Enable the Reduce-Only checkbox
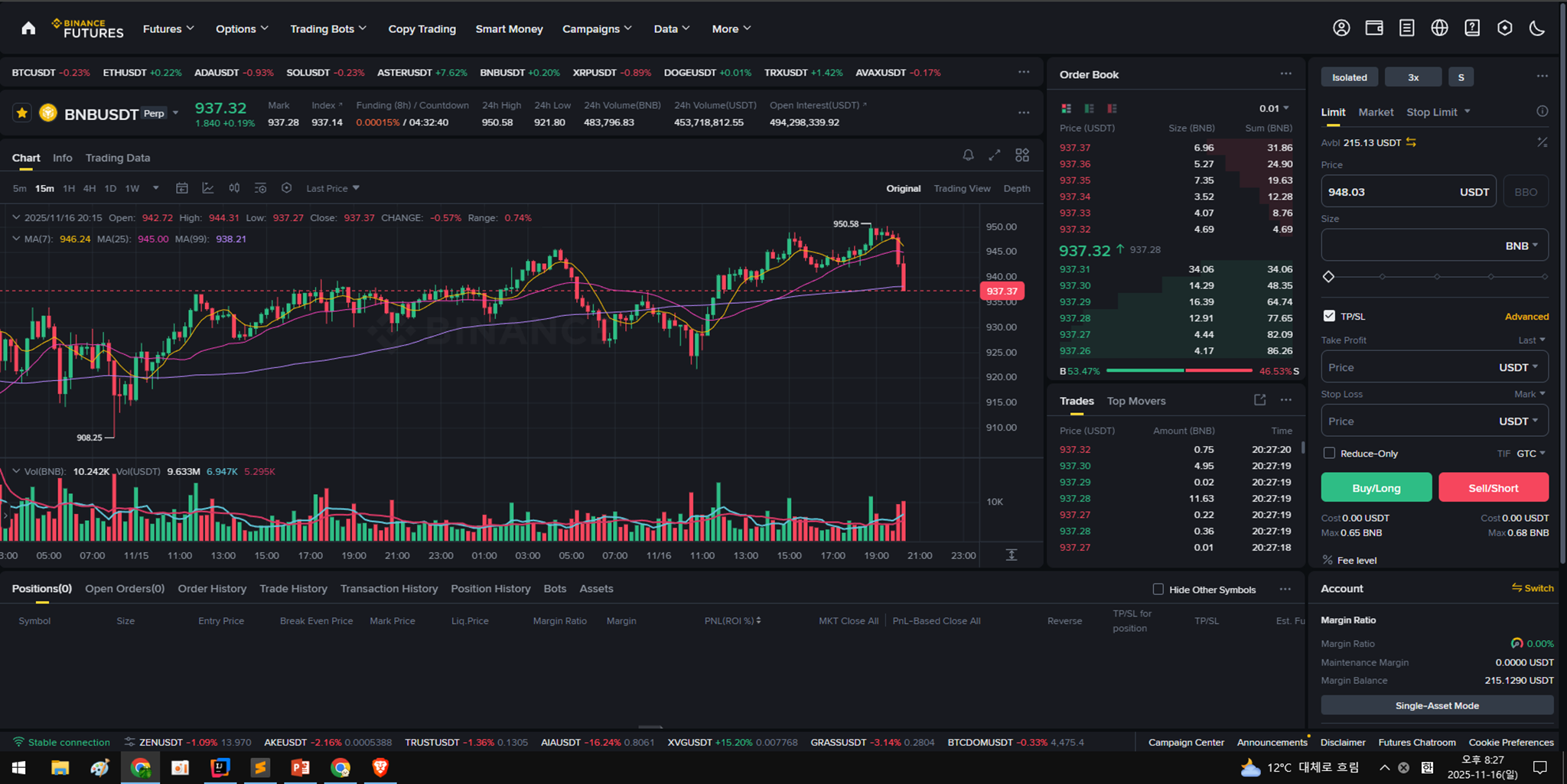1567x784 pixels. coord(1329,453)
